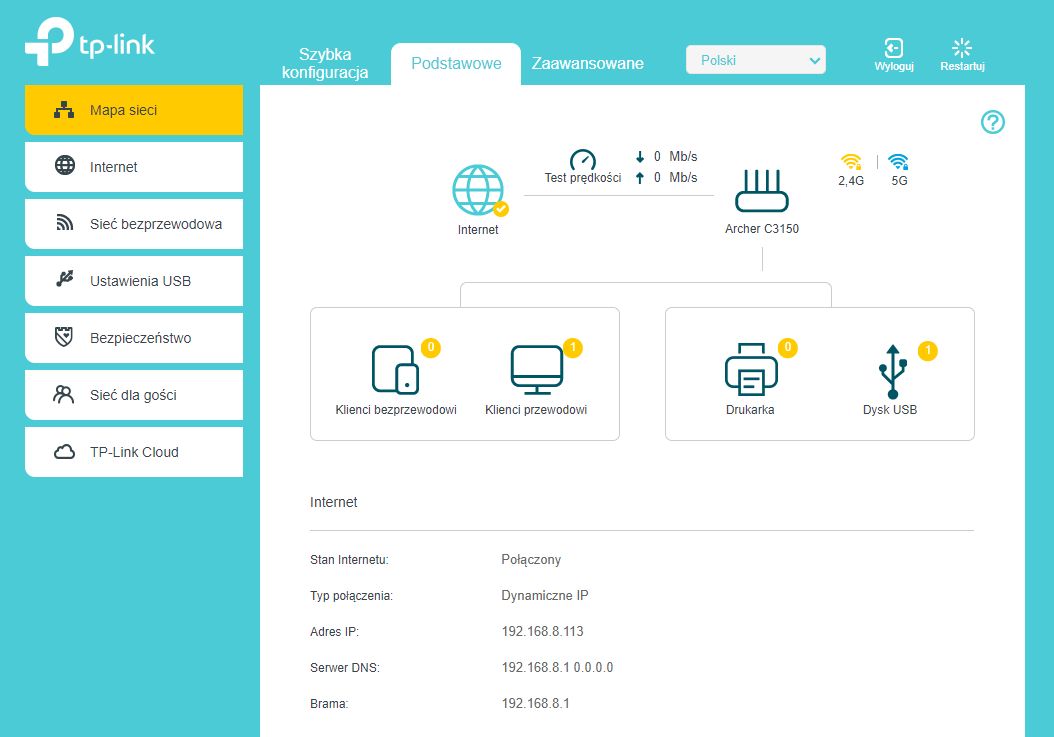This screenshot has width=1054, height=737.
Task: Open Ustawienia USB in the sidebar
Action: [x=134, y=281]
